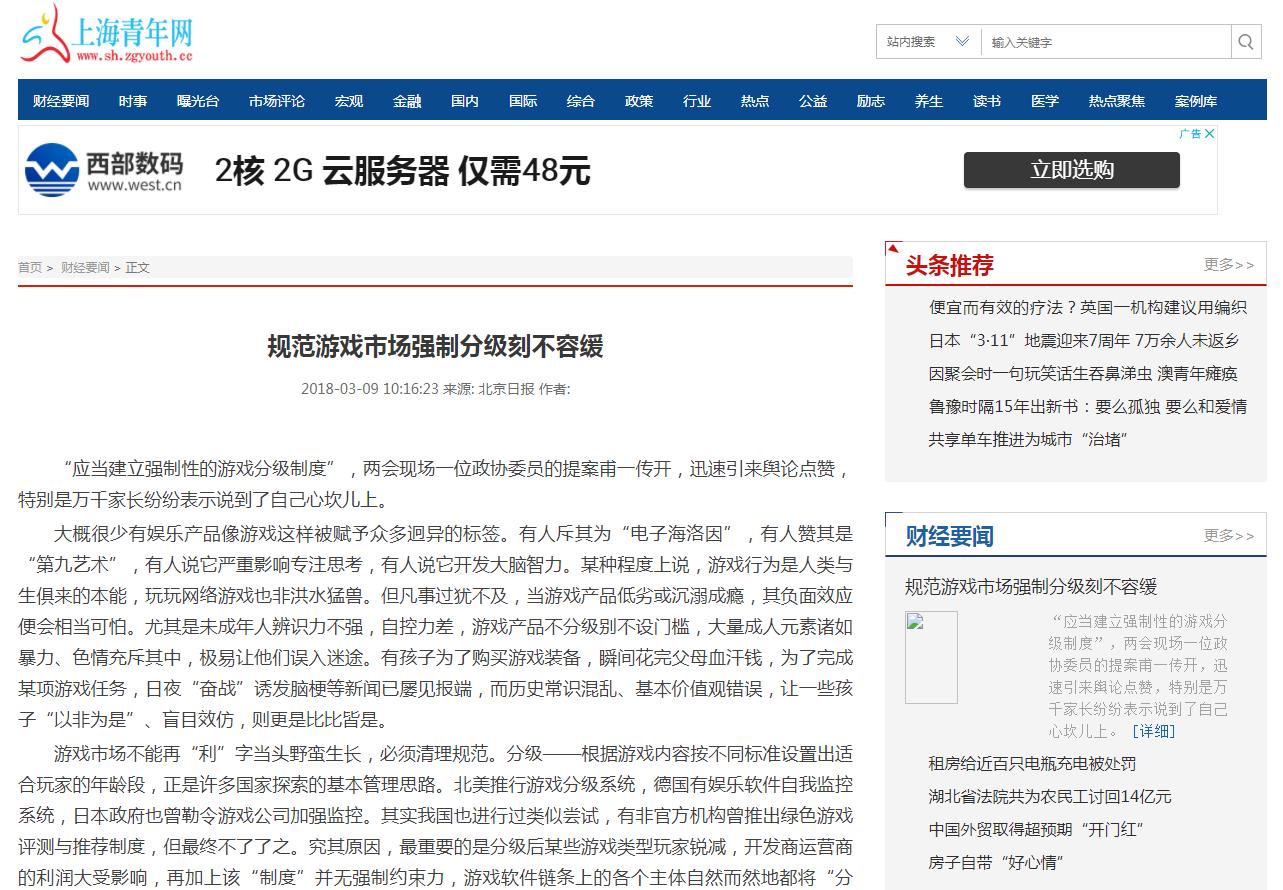The width and height of the screenshot is (1283, 890).
Task: Open sidebar title 规范游戏市场强制分级刻不容缓
Action: [x=1031, y=586]
